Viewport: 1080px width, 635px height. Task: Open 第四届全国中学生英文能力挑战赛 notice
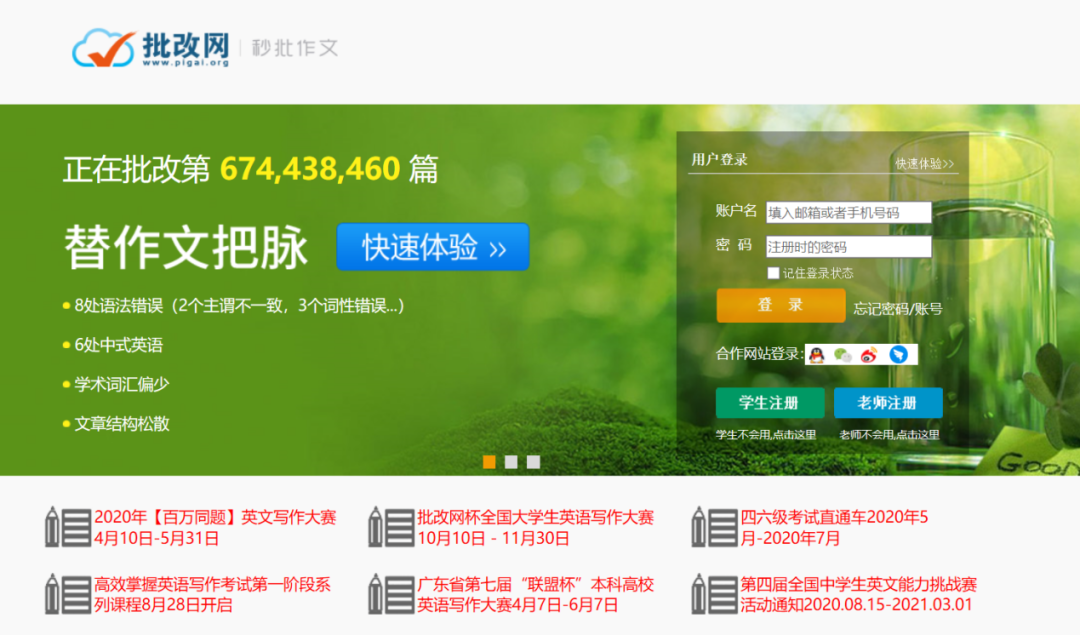859,594
